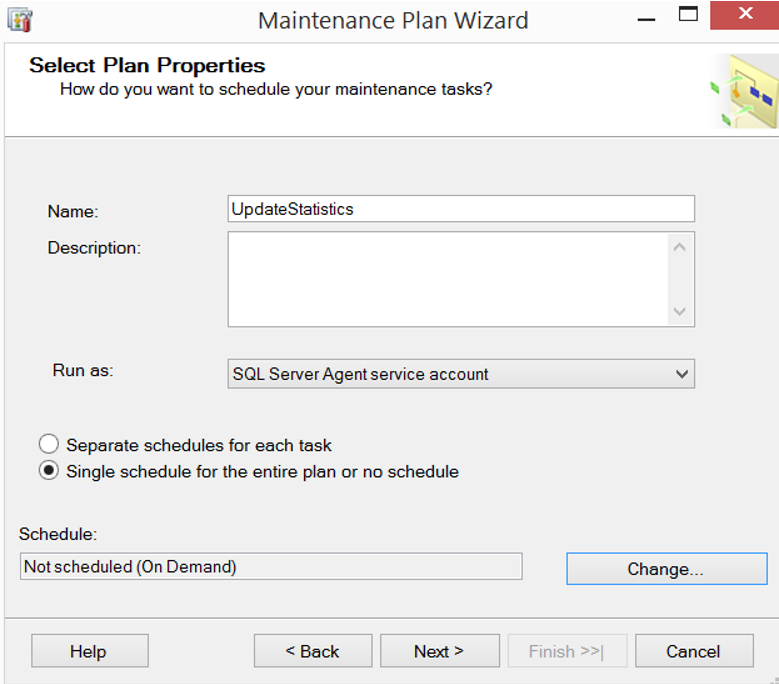This screenshot has width=779, height=684.
Task: Click the wizard workflow graphic in the header
Action: coord(744,91)
